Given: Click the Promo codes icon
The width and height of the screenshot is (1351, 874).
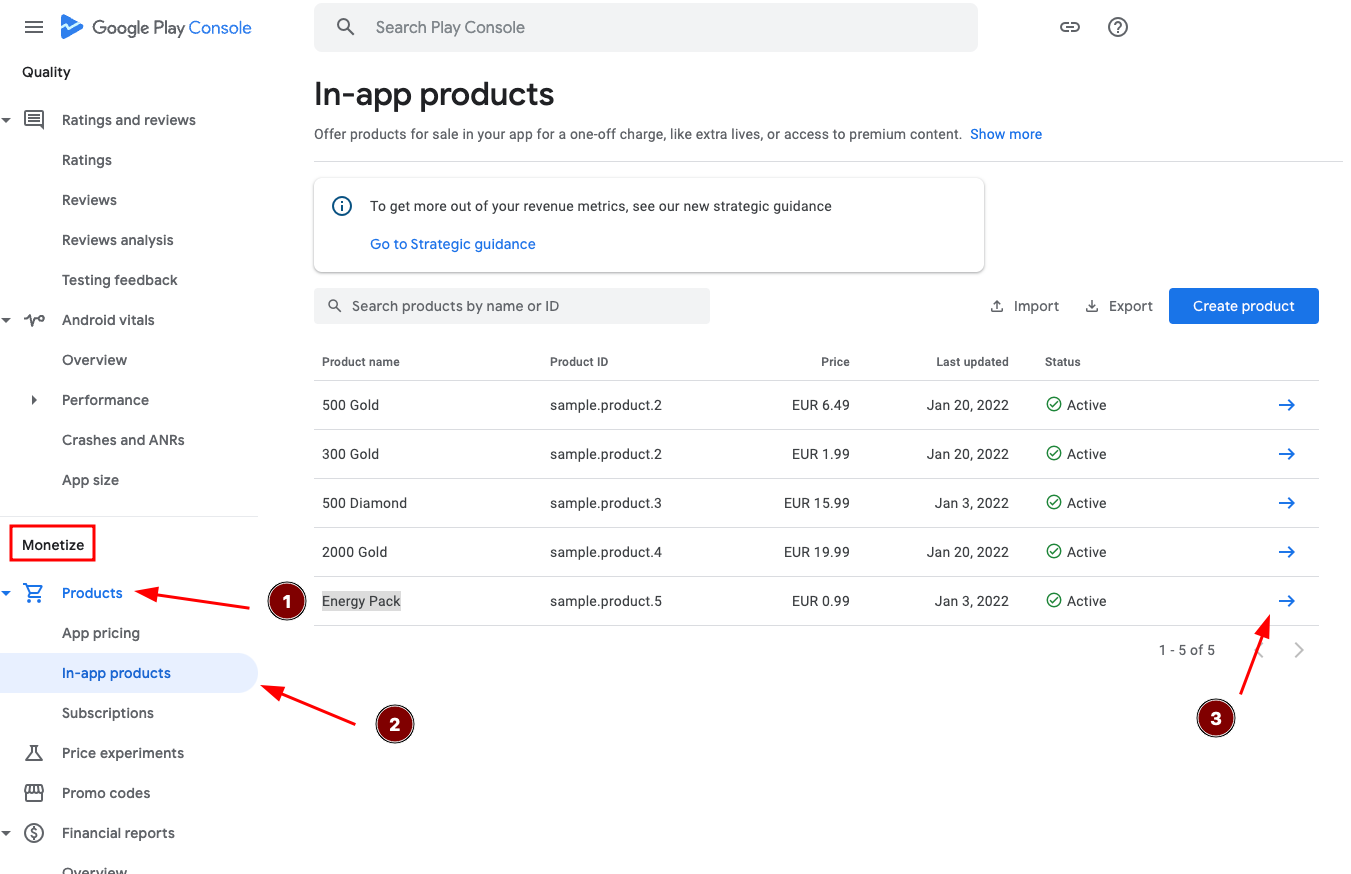Looking at the screenshot, I should [x=33, y=792].
